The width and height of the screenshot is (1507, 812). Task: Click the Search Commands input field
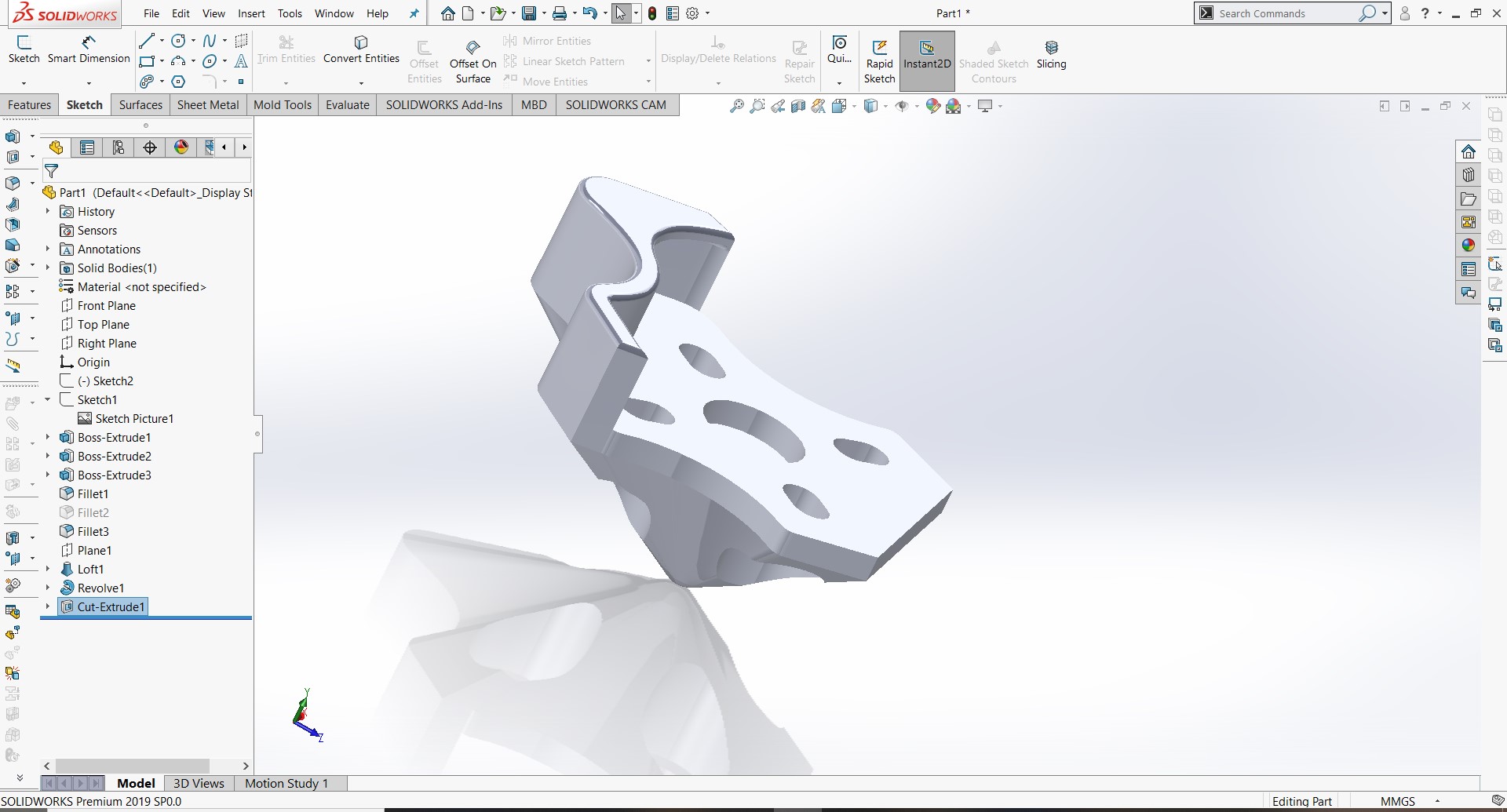coord(1287,13)
